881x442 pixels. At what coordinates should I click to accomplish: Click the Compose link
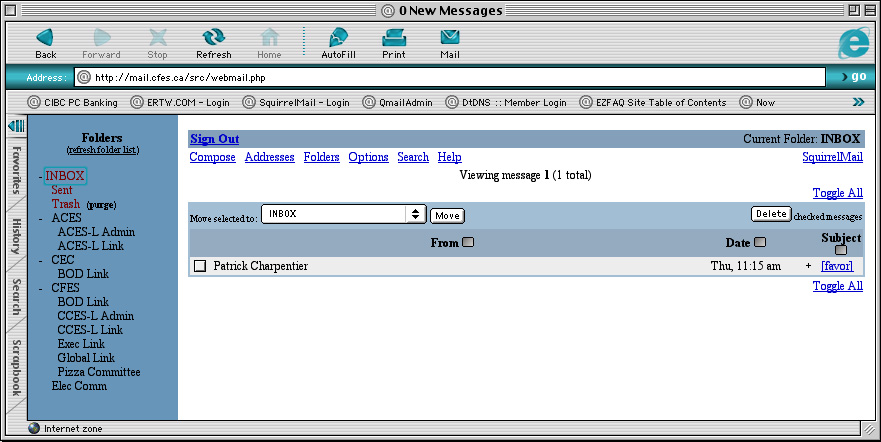pos(212,157)
